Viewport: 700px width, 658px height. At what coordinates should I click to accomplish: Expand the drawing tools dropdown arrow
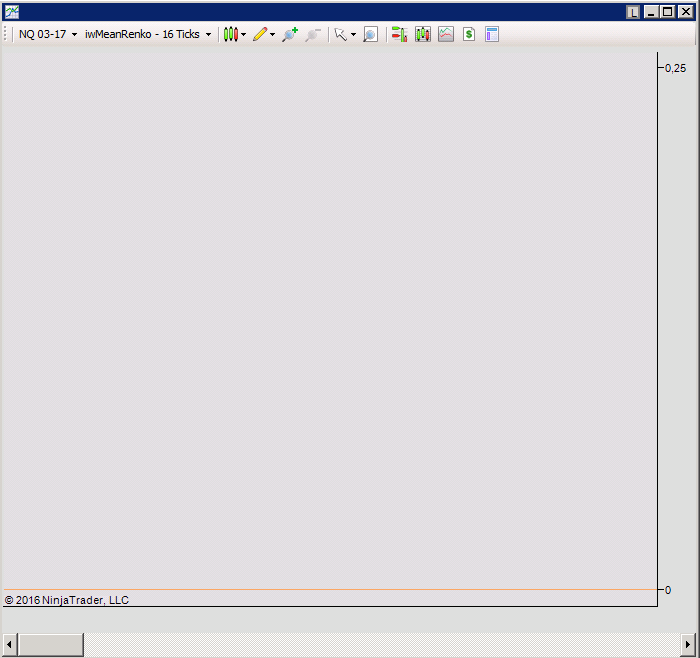pos(272,34)
